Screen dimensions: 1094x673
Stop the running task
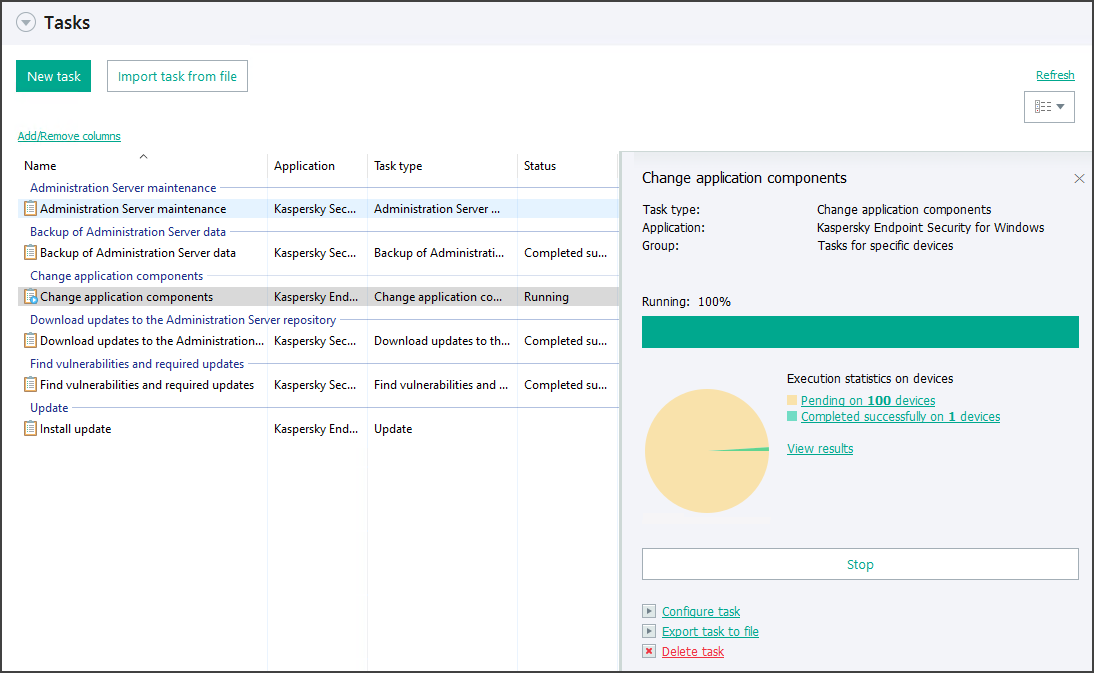pos(860,564)
